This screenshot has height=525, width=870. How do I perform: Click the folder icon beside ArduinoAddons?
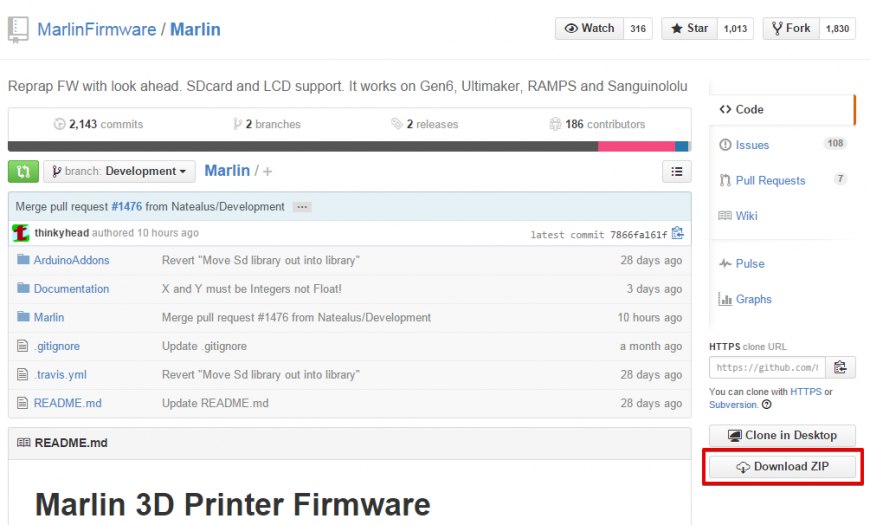(23, 259)
